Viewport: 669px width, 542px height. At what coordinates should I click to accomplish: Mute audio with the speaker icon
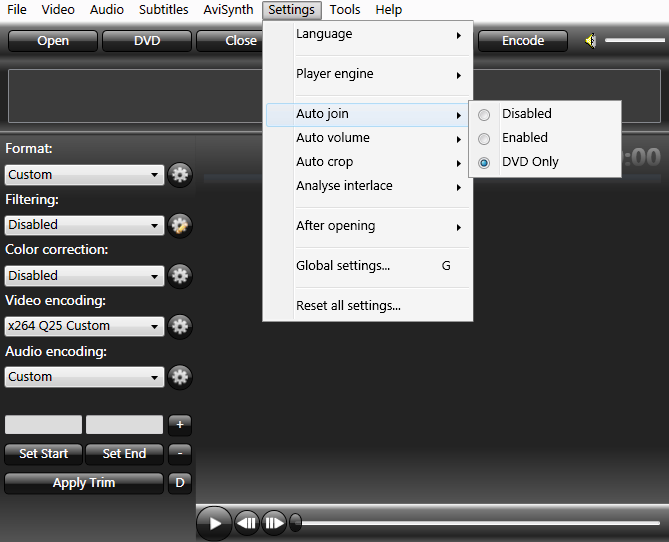point(591,41)
